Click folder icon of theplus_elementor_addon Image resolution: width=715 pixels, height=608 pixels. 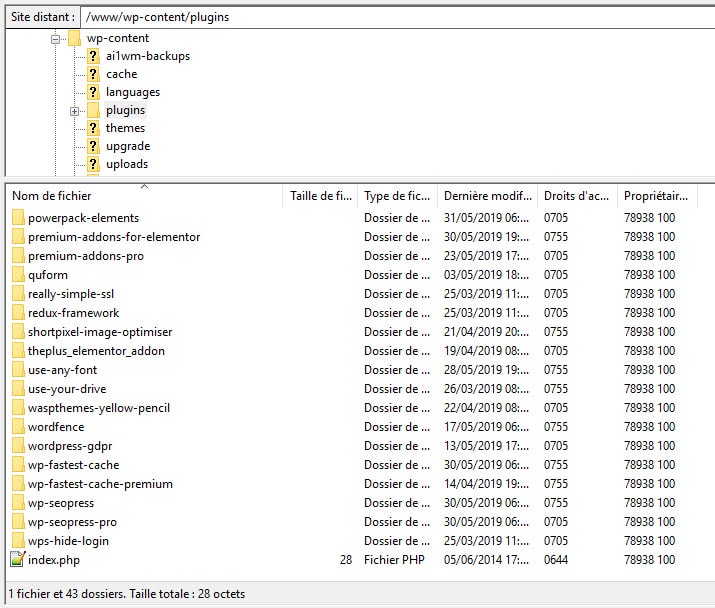(18, 351)
